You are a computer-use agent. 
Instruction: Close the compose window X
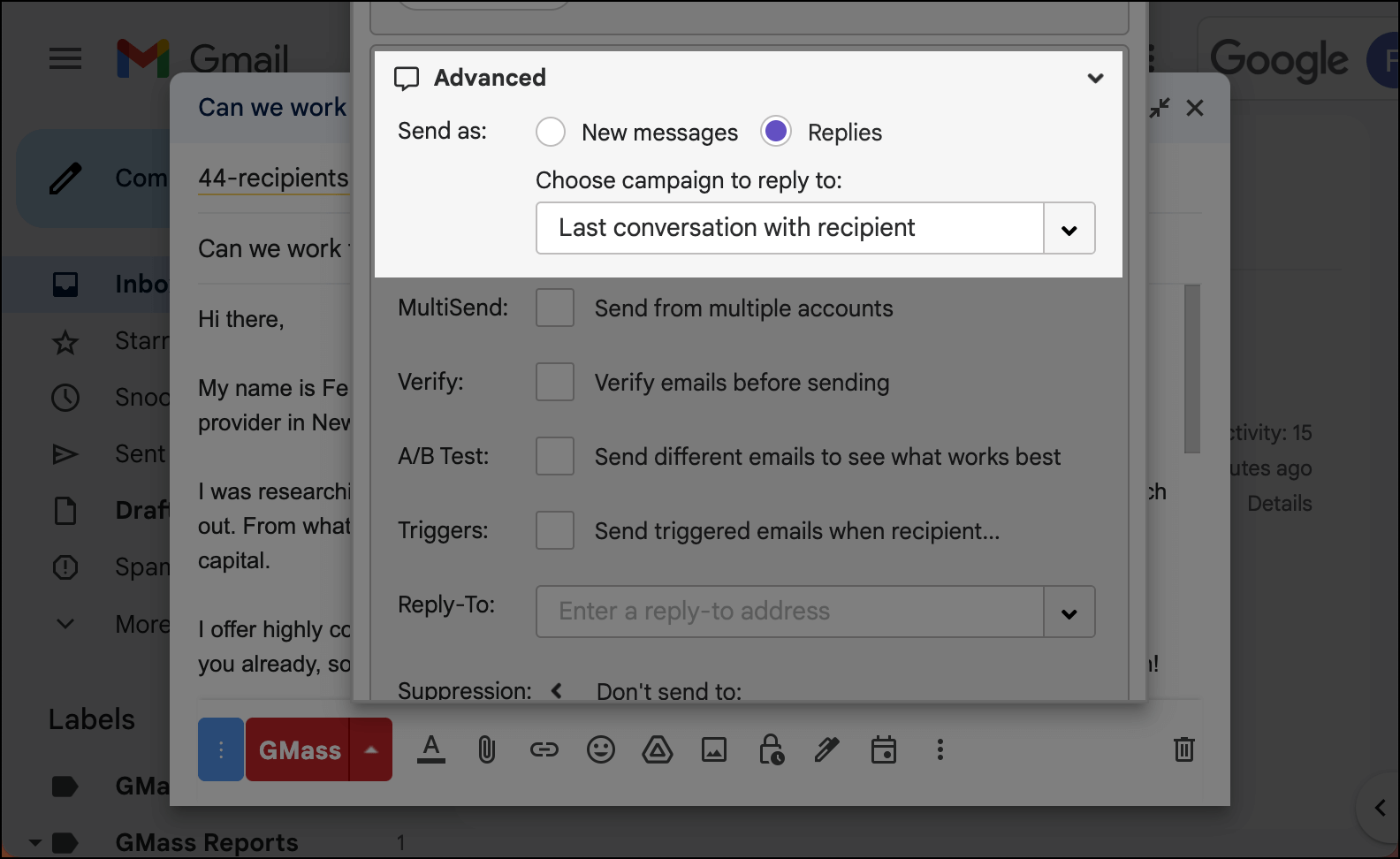(x=1195, y=108)
